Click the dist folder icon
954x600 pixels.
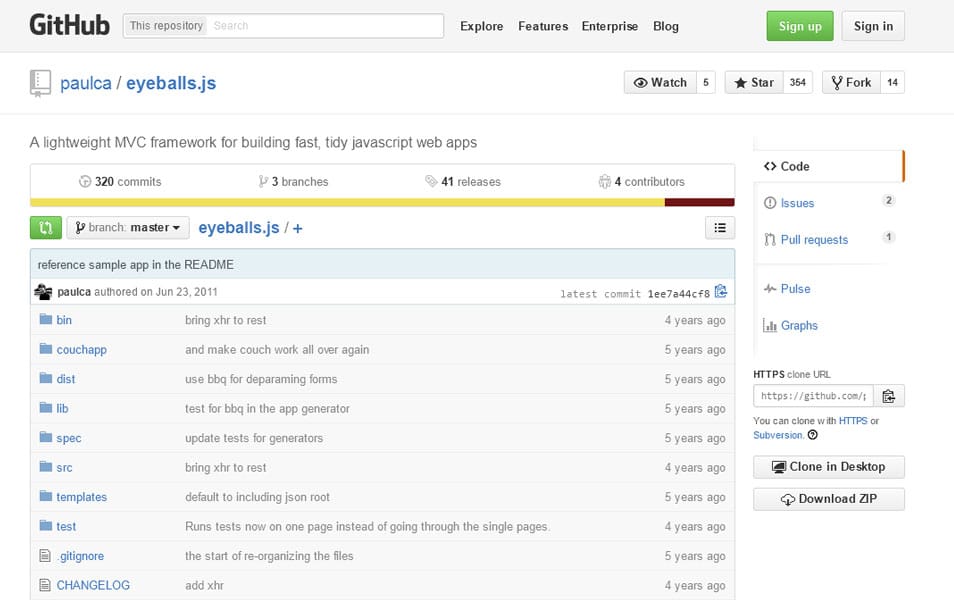coord(46,378)
